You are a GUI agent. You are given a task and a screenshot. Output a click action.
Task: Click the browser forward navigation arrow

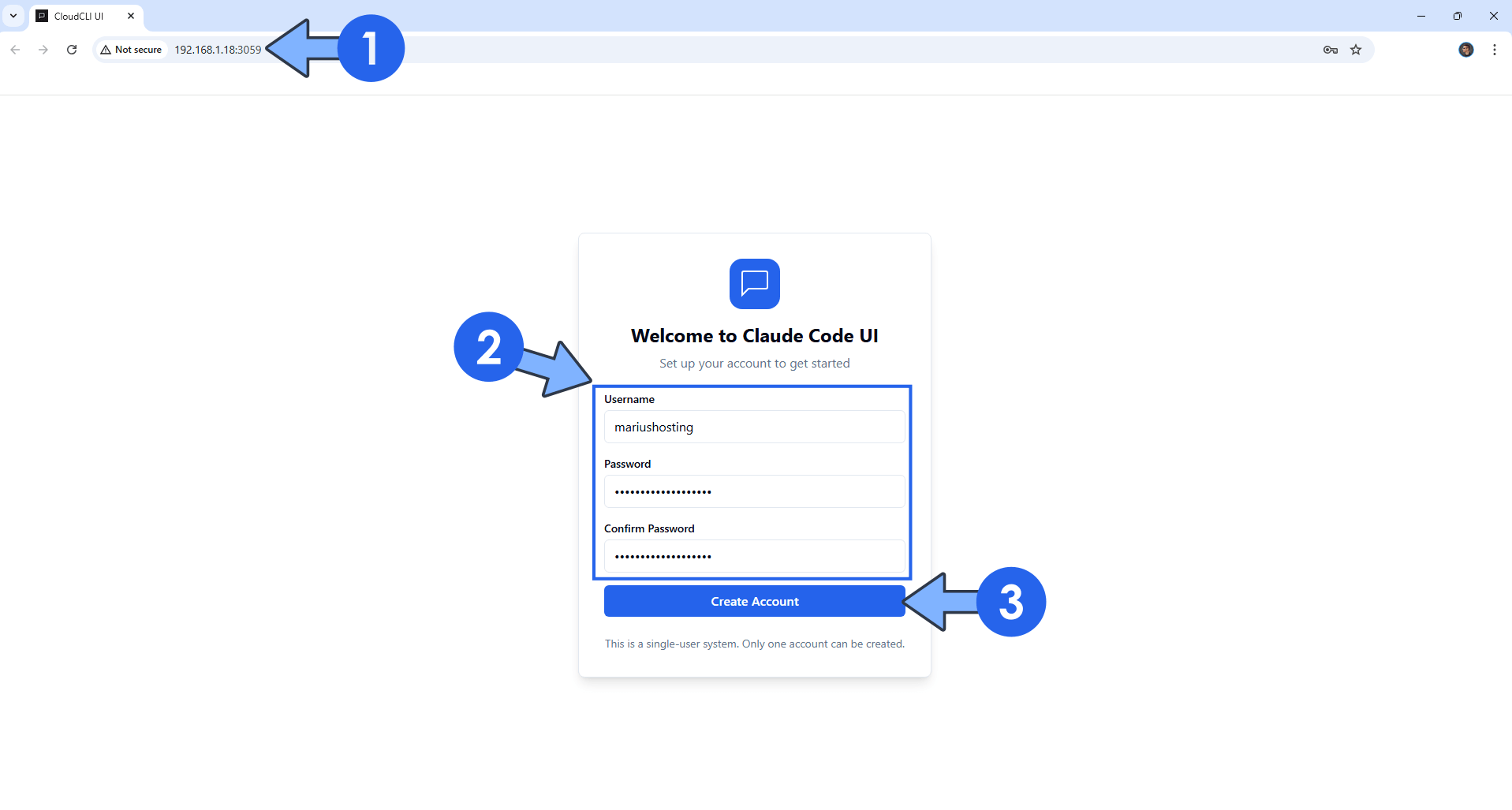click(x=43, y=49)
